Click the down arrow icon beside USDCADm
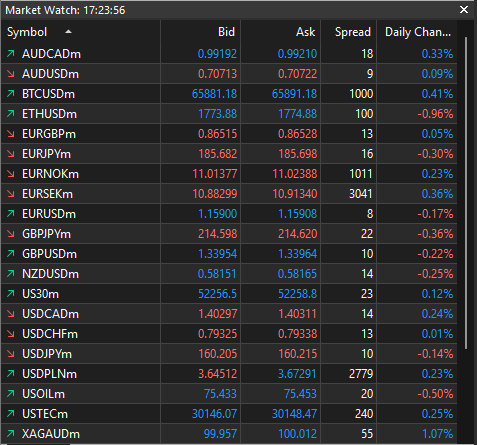Viewport: 477px width, 445px height. click(x=11, y=313)
